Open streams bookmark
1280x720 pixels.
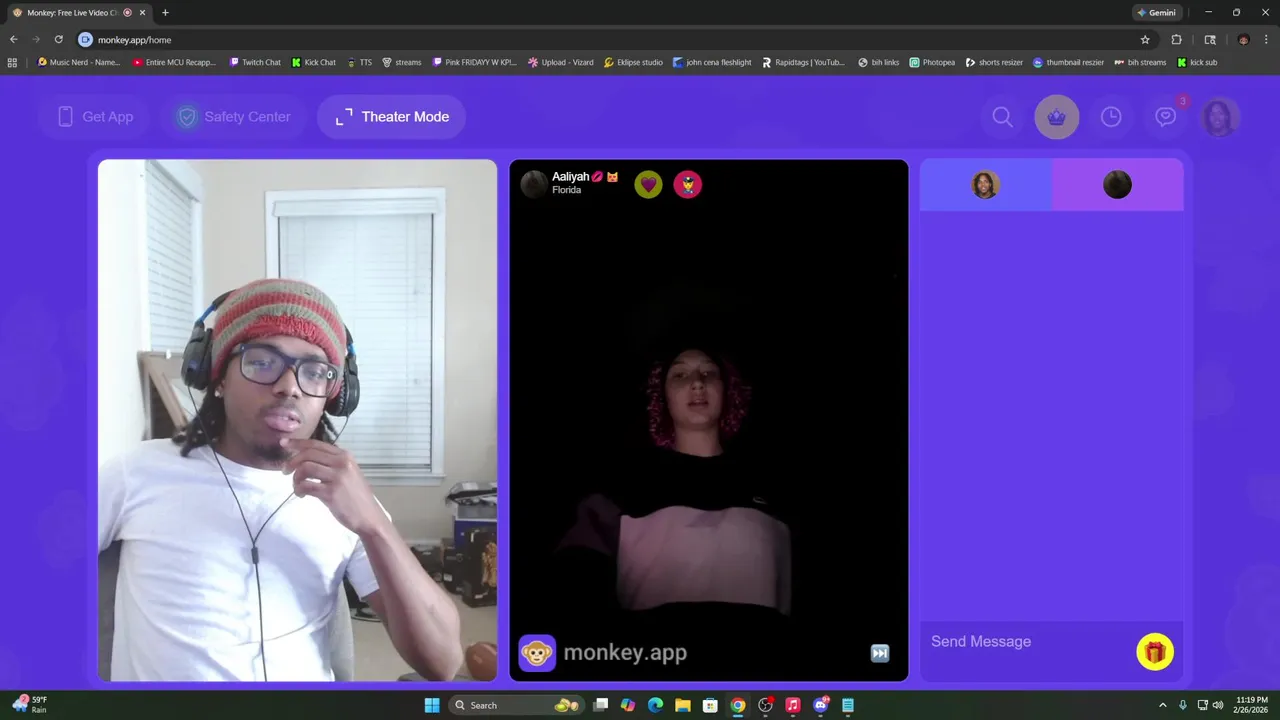(x=402, y=62)
